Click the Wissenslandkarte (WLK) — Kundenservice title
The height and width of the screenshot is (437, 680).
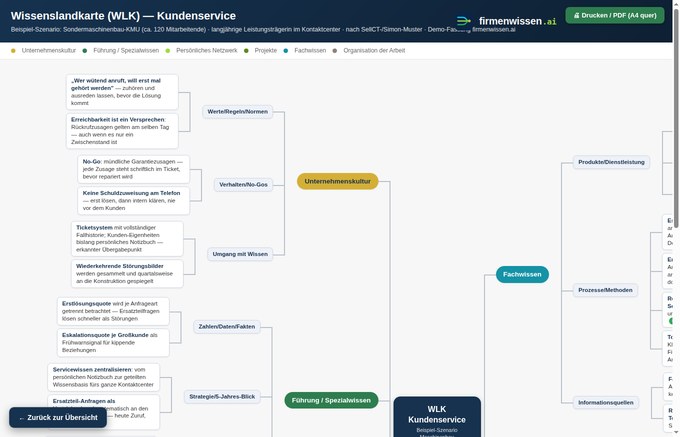(123, 16)
